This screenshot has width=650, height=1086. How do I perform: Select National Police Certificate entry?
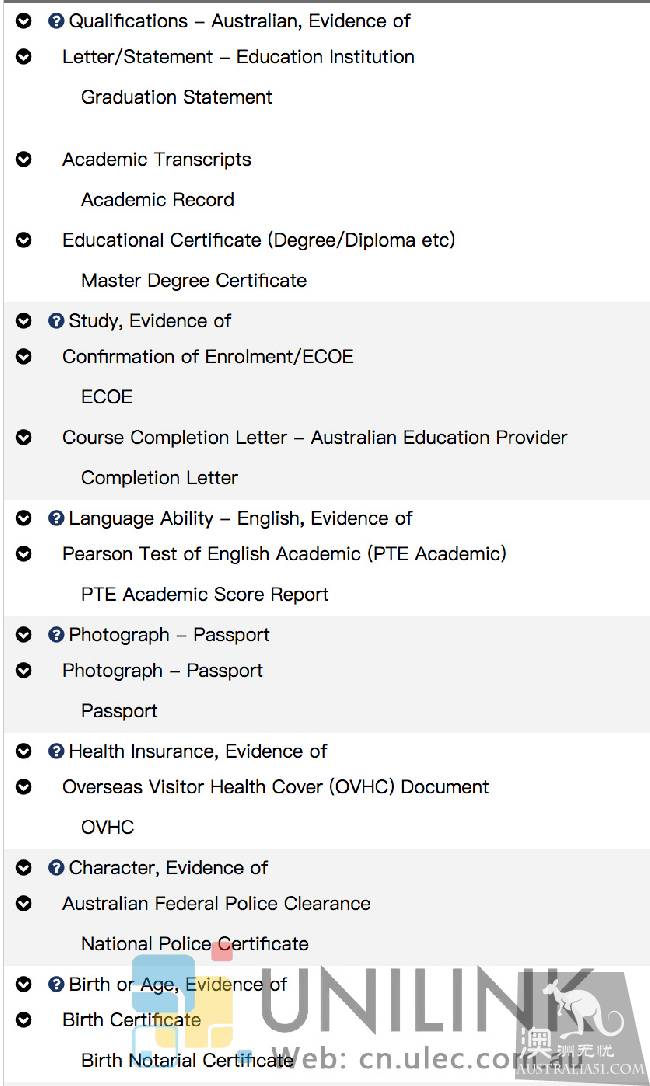(195, 944)
